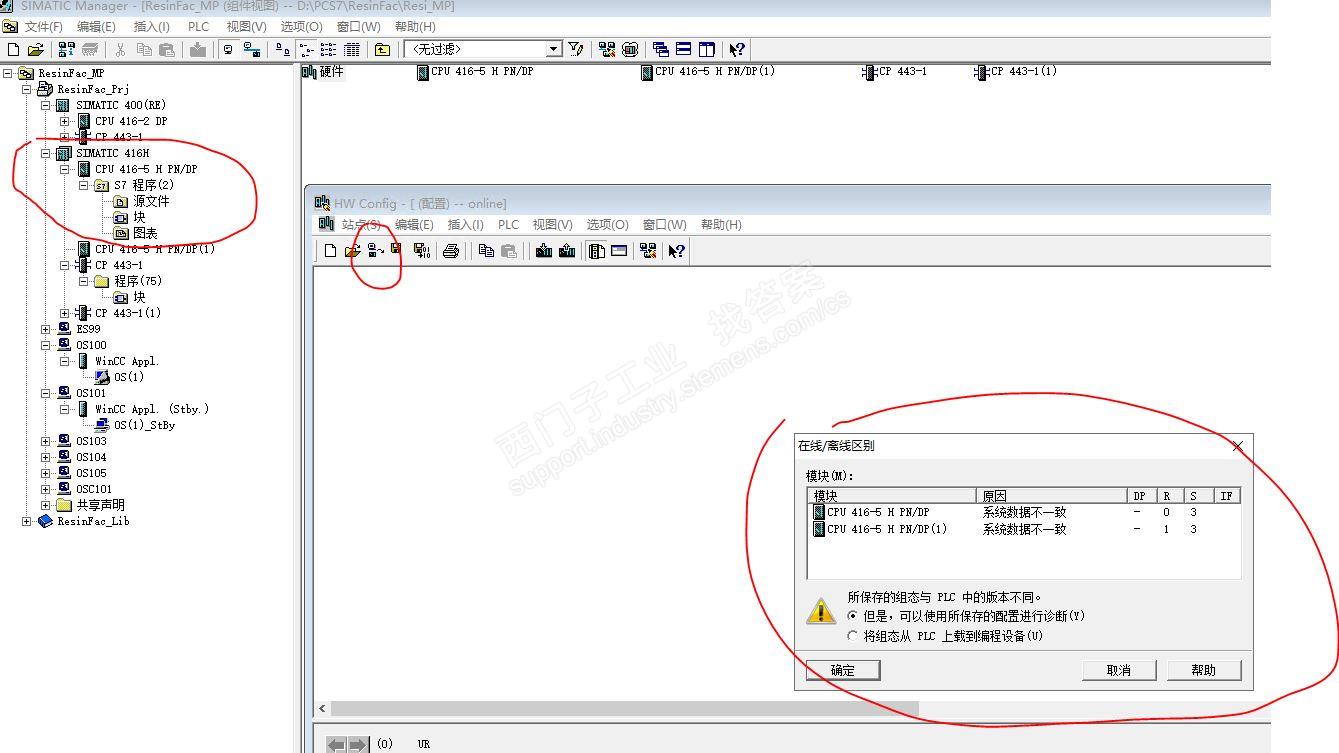
Task: Click Download icon in SIMATIC Manager toolbar
Action: pyautogui.click(x=198, y=49)
